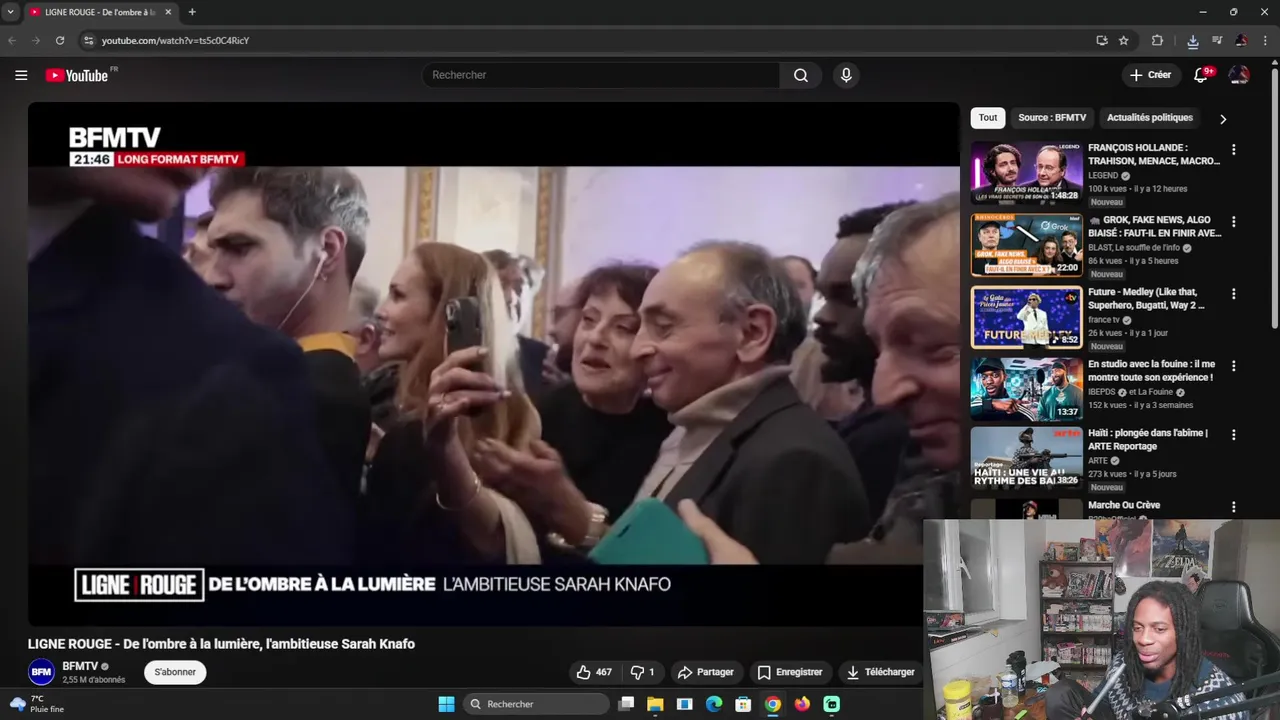Open options for Haïti ARTE Reportage video
1280x720 pixels.
pos(1233,435)
